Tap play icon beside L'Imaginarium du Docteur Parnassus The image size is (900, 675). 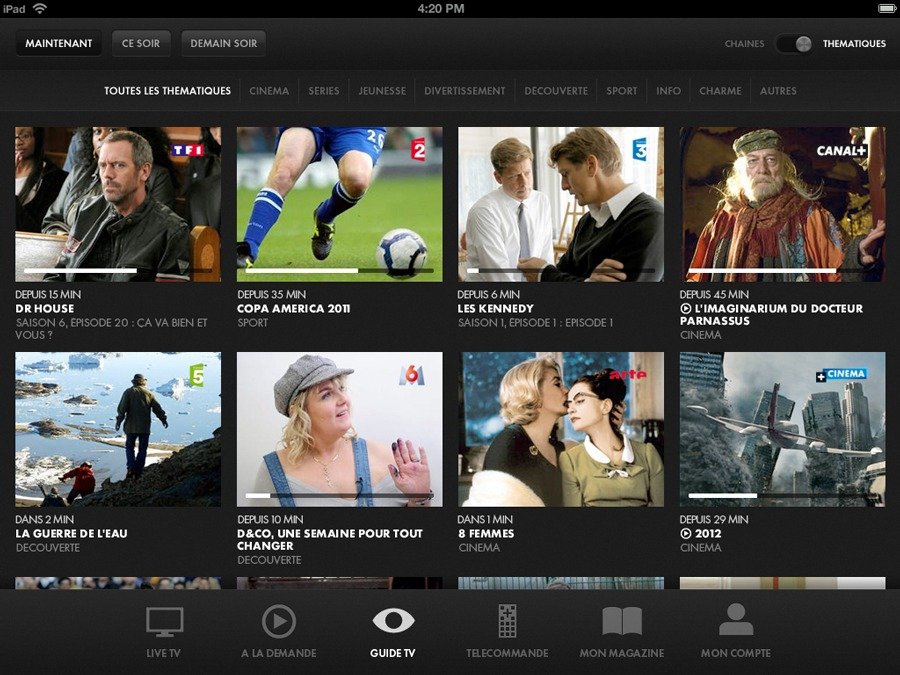[x=686, y=309]
